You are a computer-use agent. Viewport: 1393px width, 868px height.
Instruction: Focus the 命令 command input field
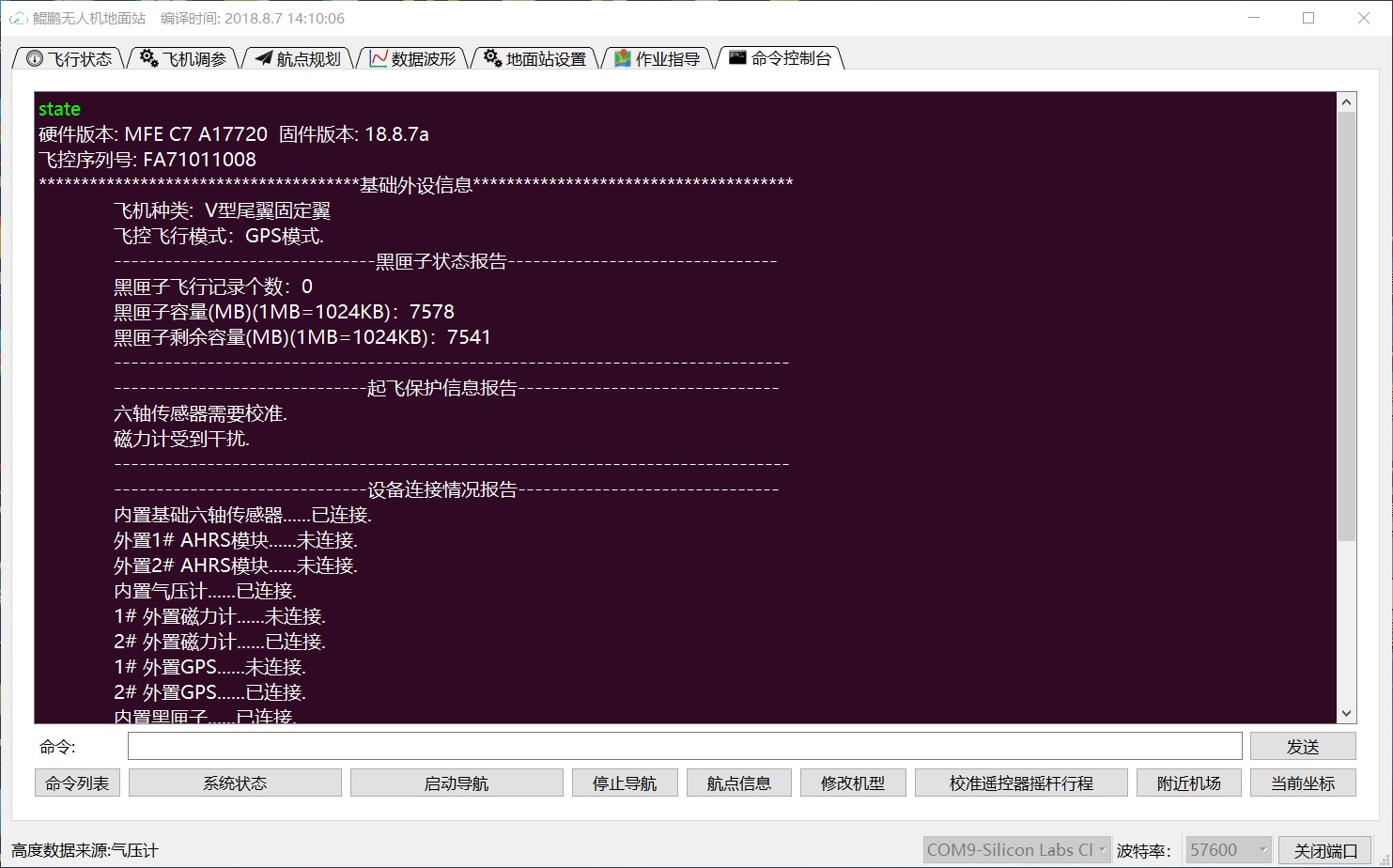coord(685,746)
